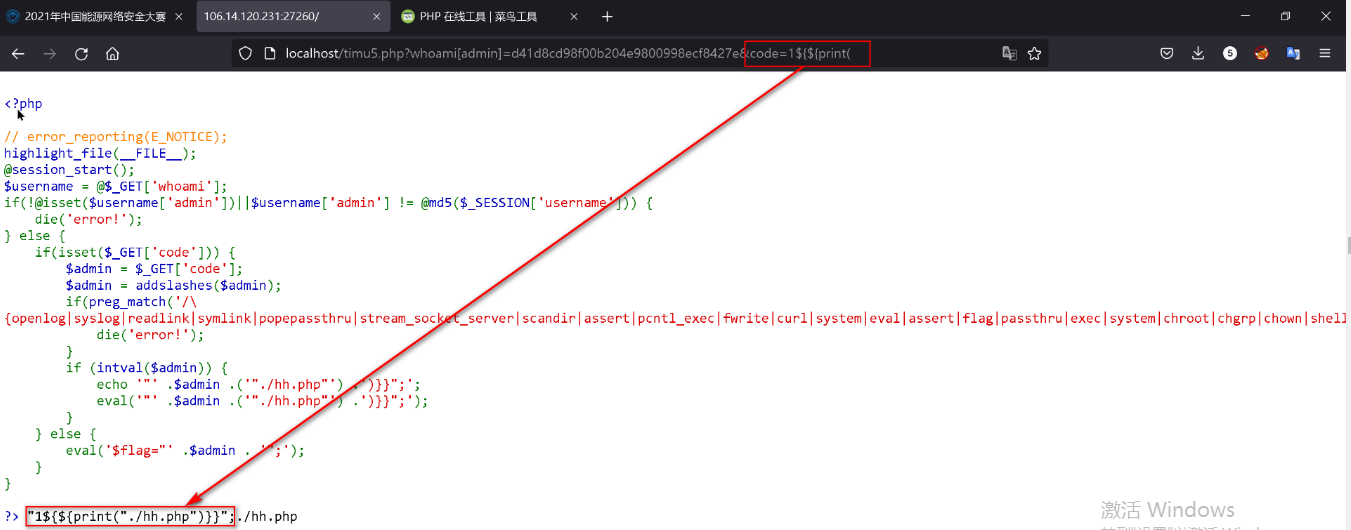Viewport: 1351px width, 530px height.
Task: Click the page info icon beside localhost
Action: point(270,54)
